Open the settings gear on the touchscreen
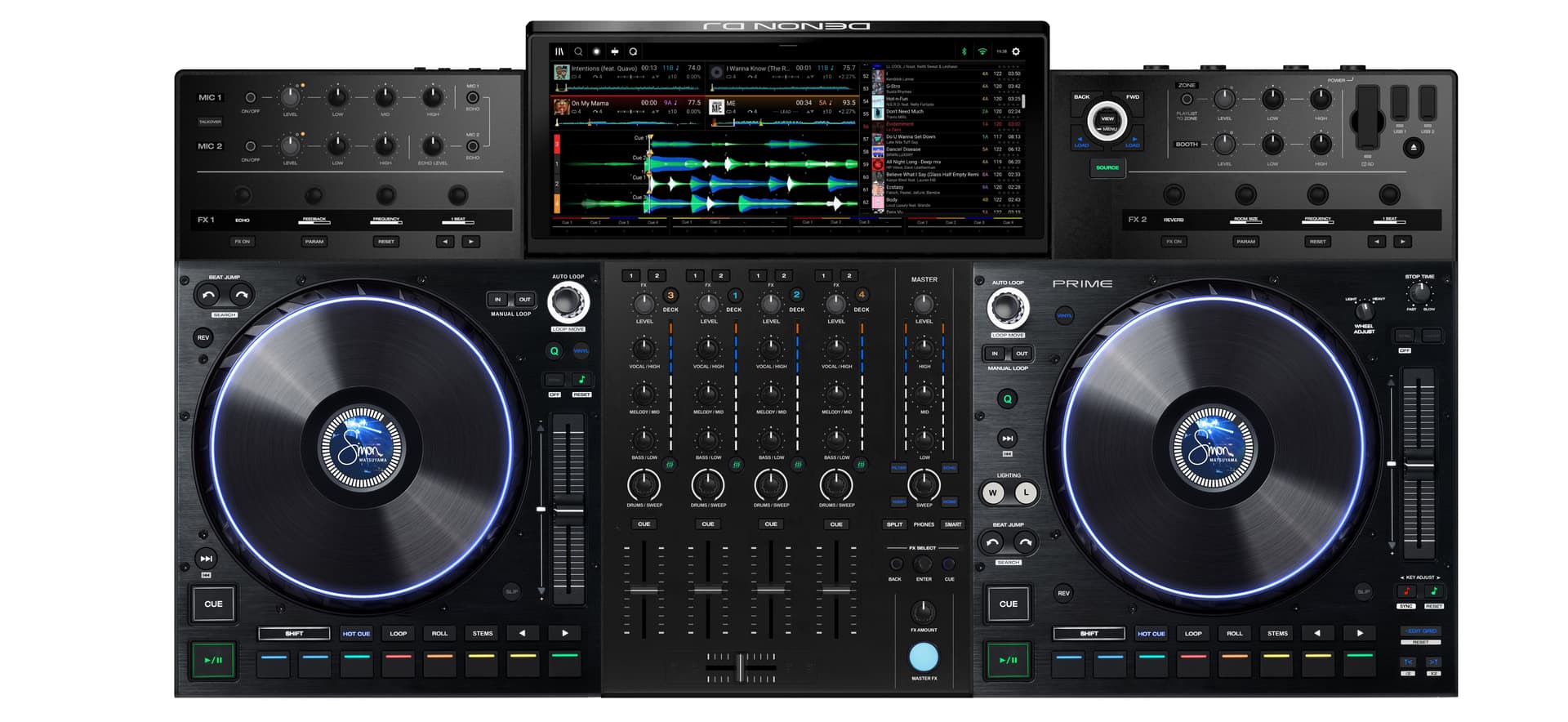The height and width of the screenshot is (722, 1568). click(1016, 51)
